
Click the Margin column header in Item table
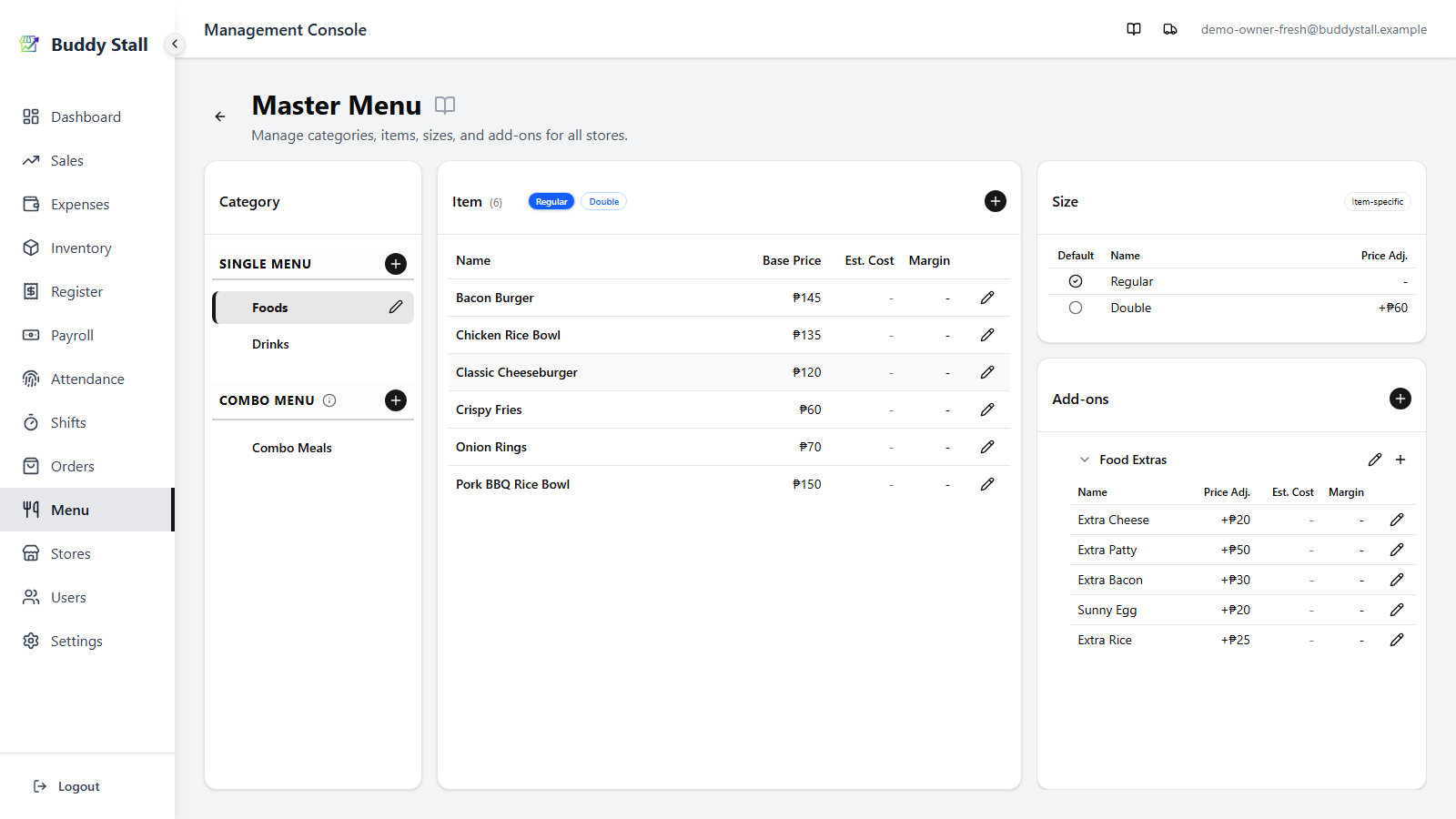pos(929,260)
